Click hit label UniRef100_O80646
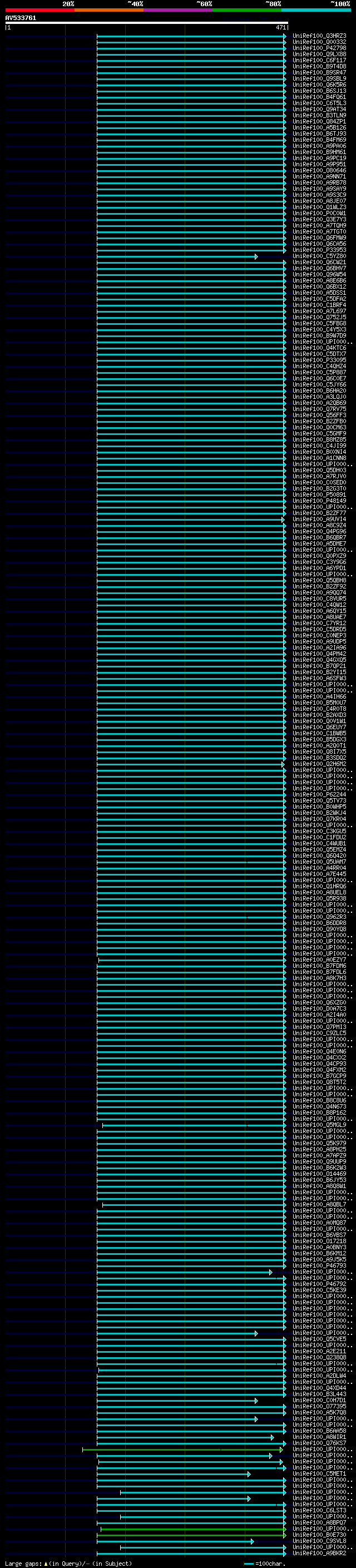 (319, 170)
